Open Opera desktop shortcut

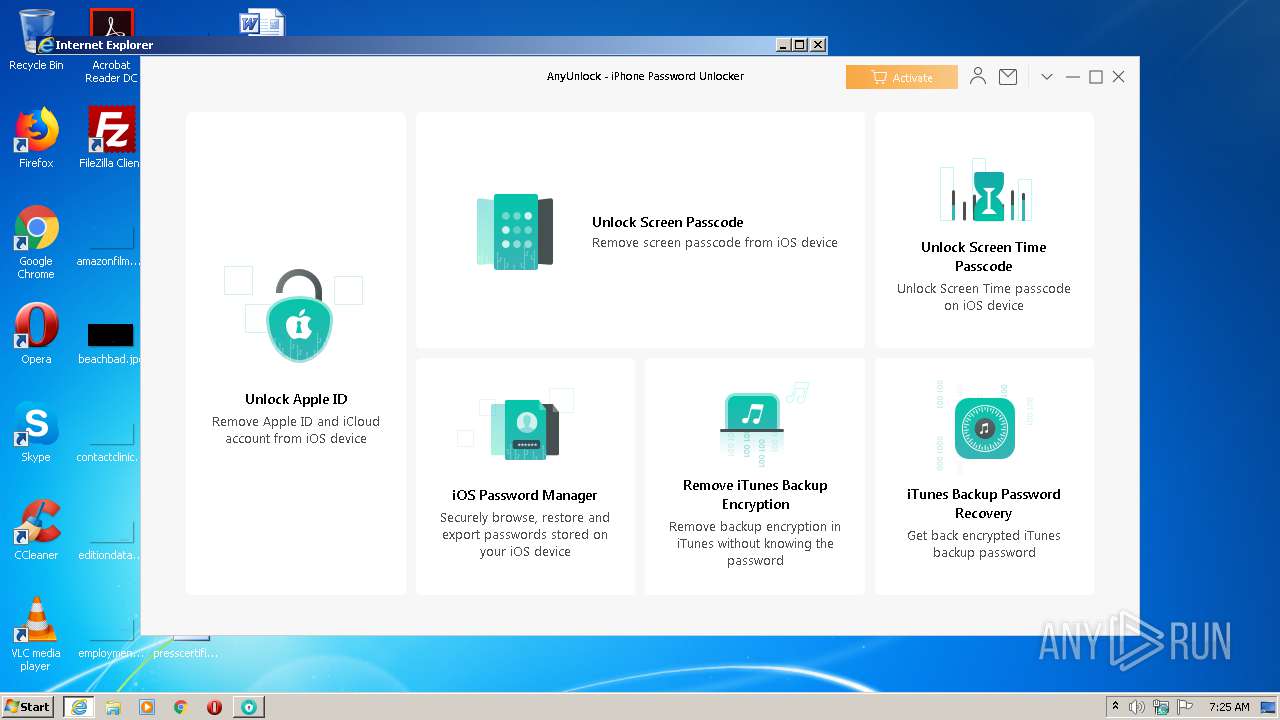click(36, 334)
